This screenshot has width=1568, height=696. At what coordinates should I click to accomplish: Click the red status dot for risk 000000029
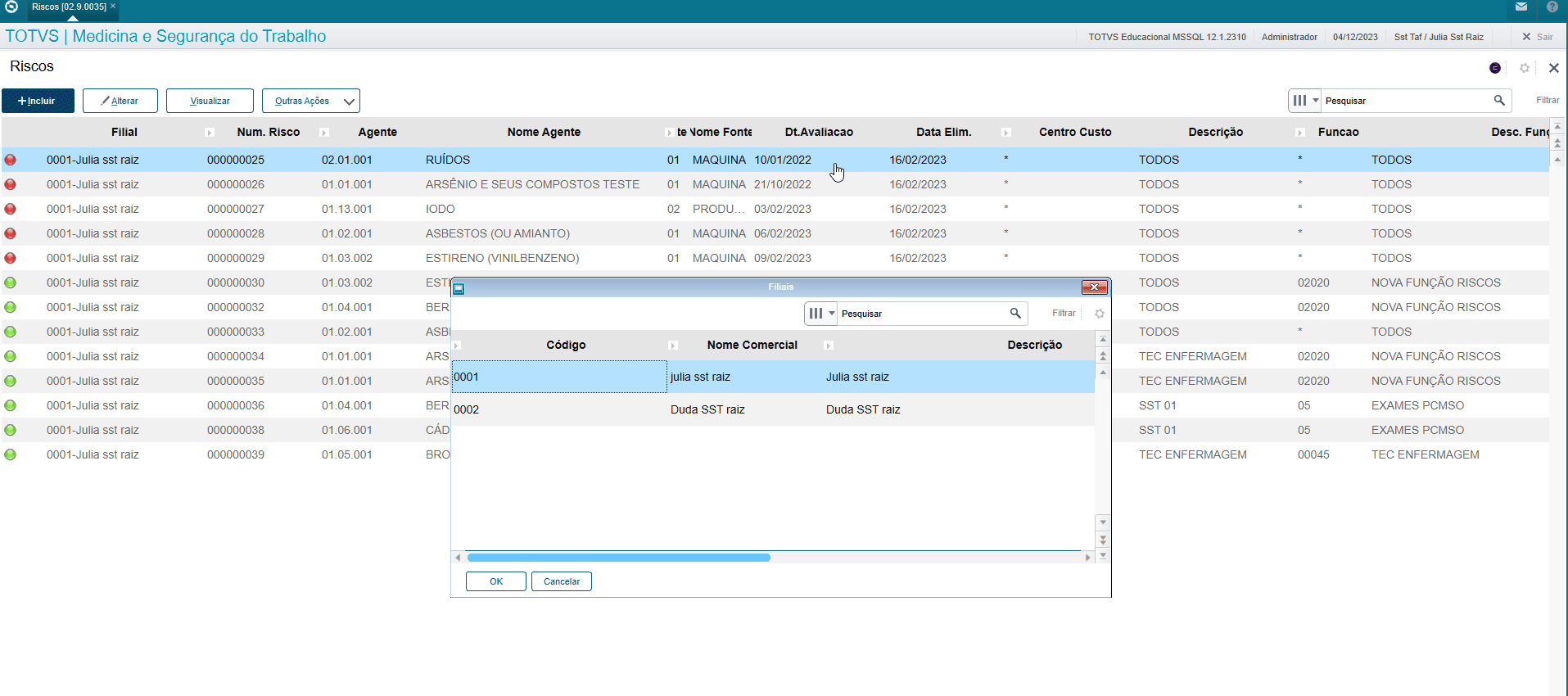coord(11,258)
